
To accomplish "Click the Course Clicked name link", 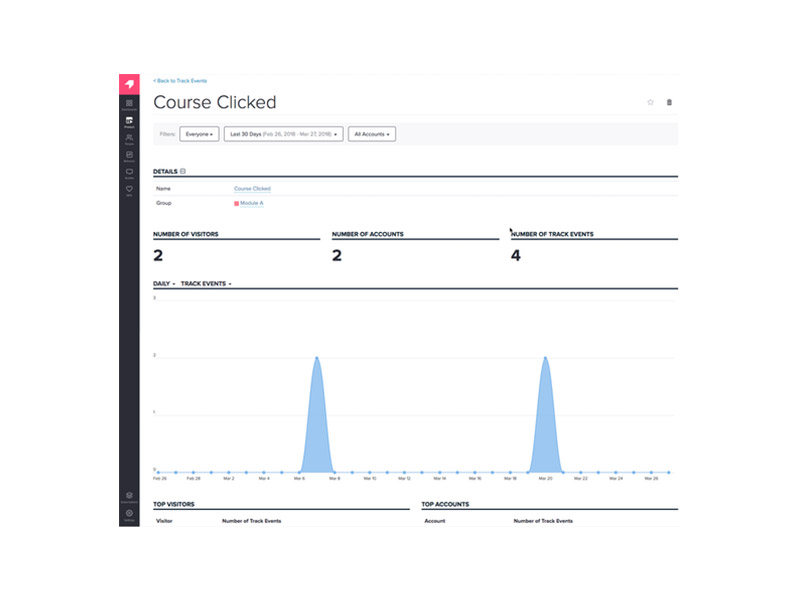I will pos(252,188).
